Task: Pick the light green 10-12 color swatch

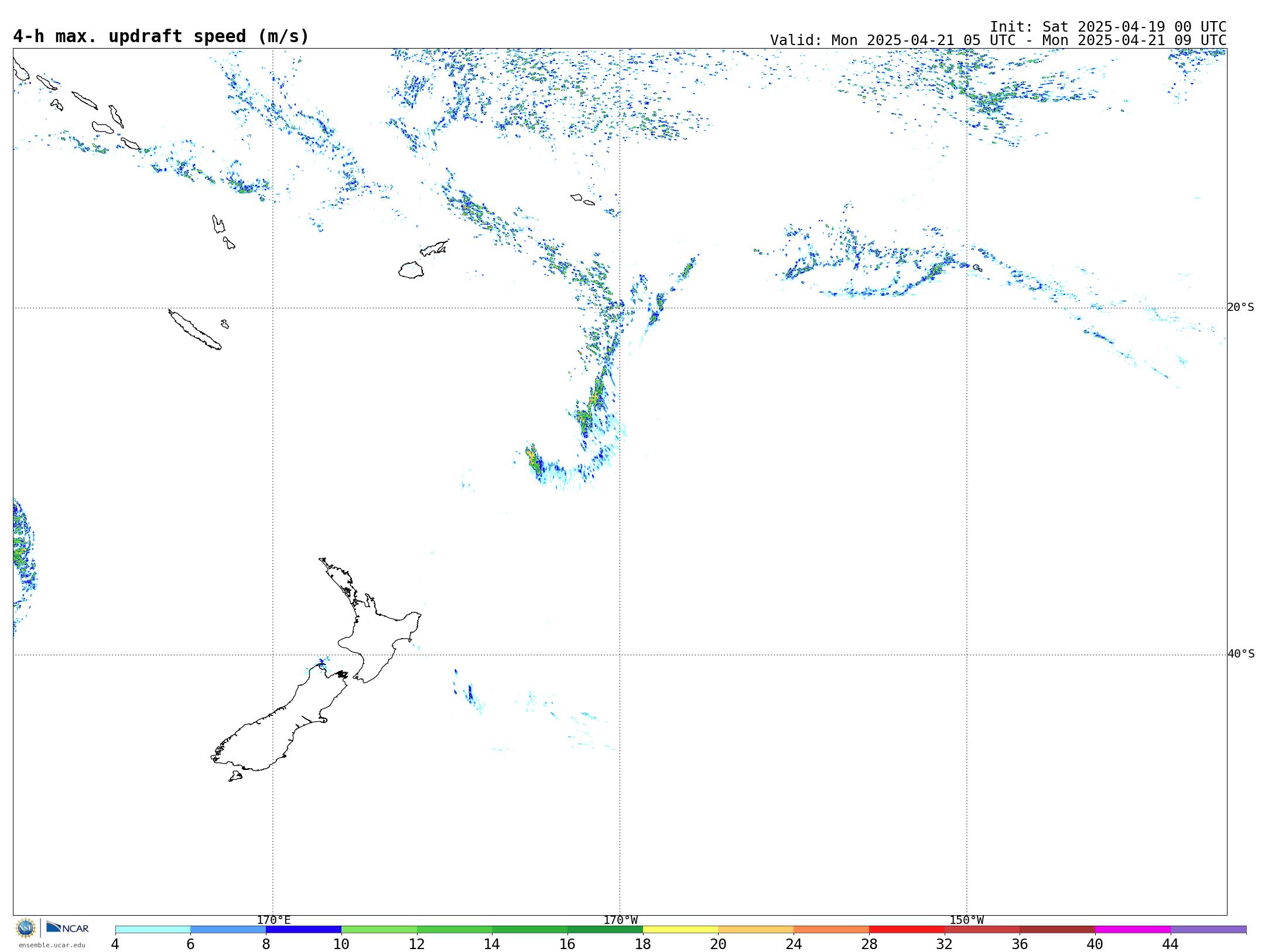Action: pyautogui.click(x=379, y=930)
